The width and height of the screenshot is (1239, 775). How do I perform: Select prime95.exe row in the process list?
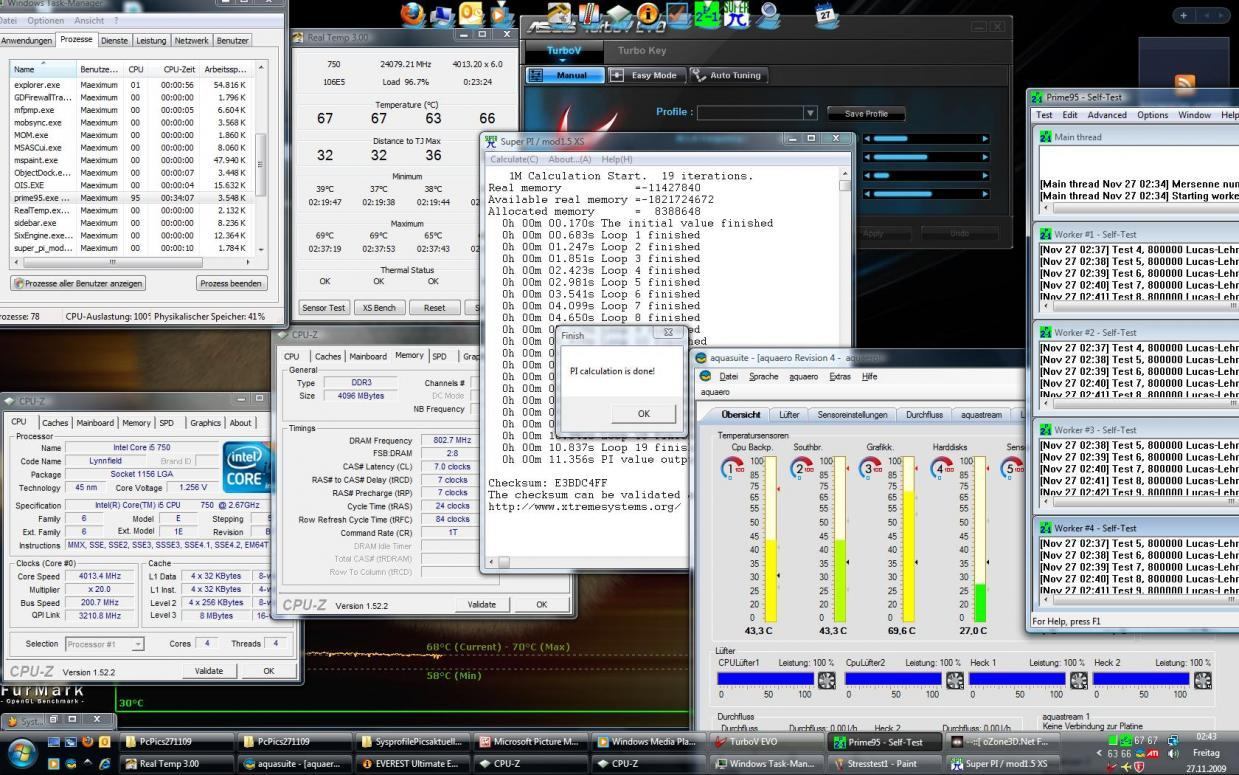tap(42, 198)
